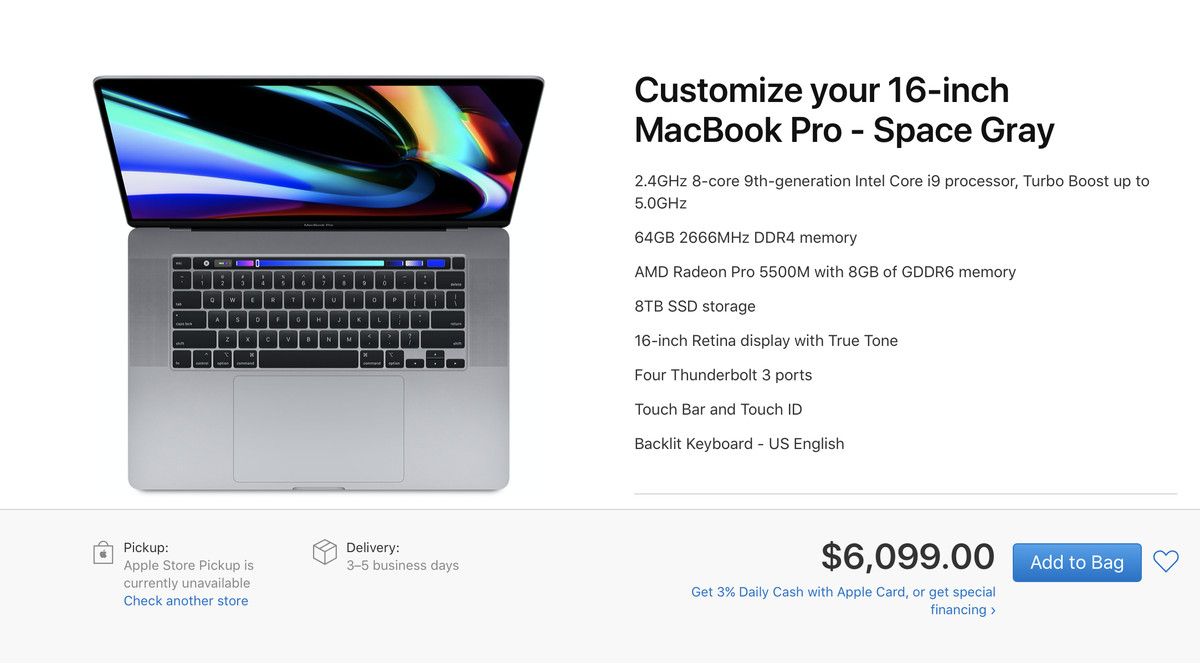This screenshot has height=663, width=1200.
Task: Click the Backlit Keyboard US English spec
Action: point(739,443)
